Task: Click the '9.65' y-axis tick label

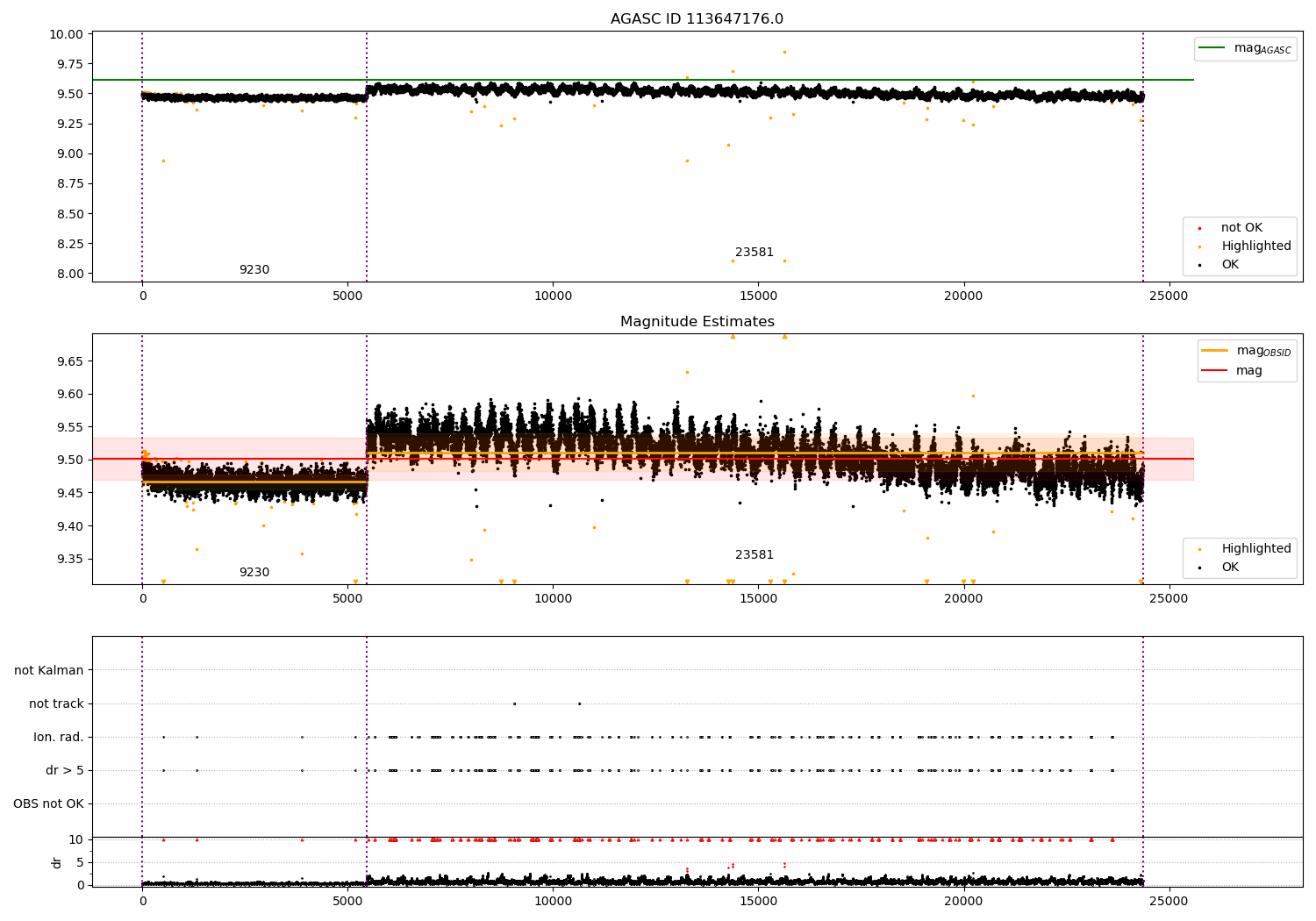Action: (x=71, y=361)
